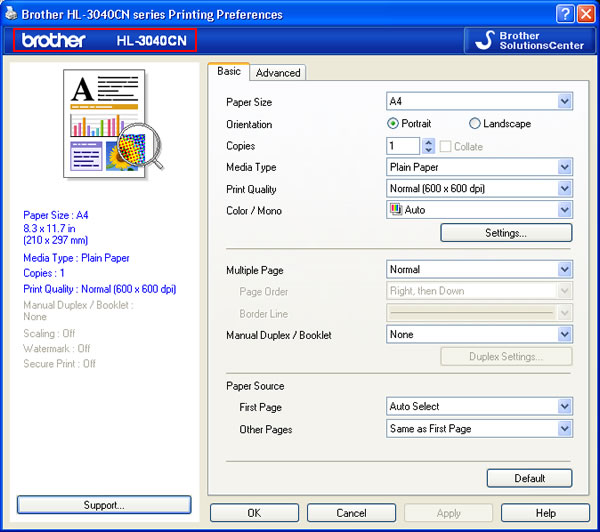Click the Support... button
The height and width of the screenshot is (532, 600).
click(104, 505)
